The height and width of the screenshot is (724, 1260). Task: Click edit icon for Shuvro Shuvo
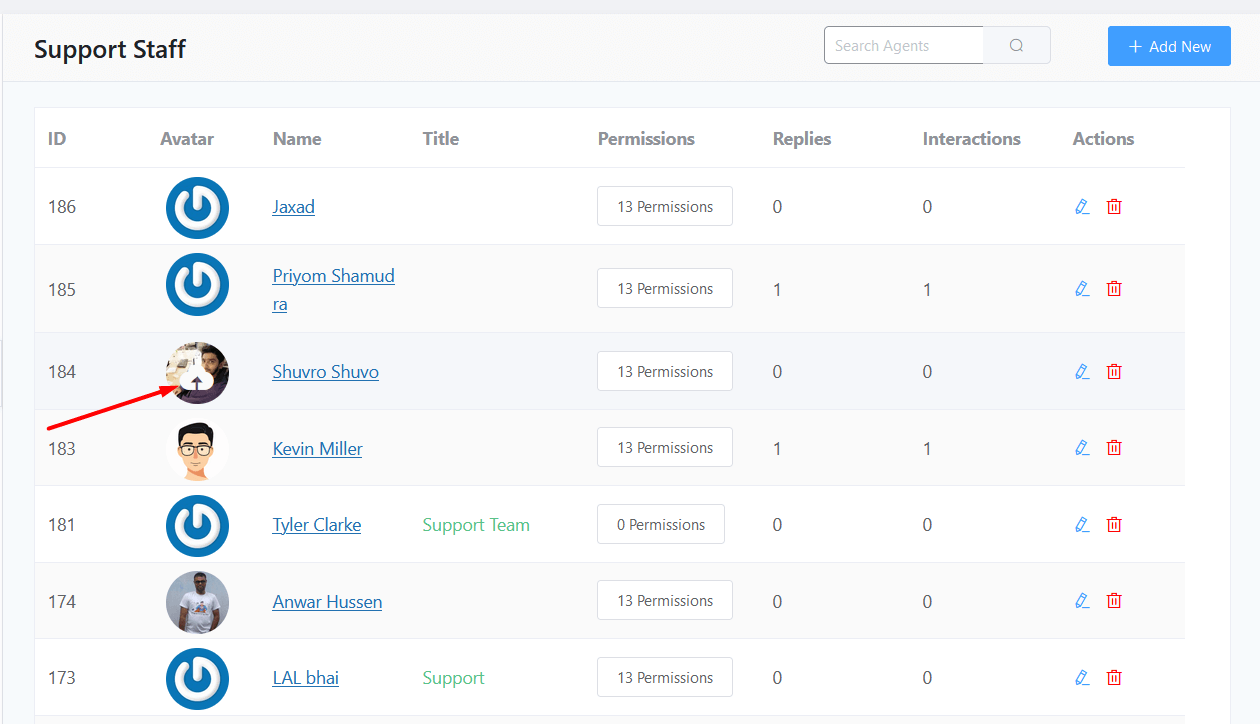point(1081,372)
